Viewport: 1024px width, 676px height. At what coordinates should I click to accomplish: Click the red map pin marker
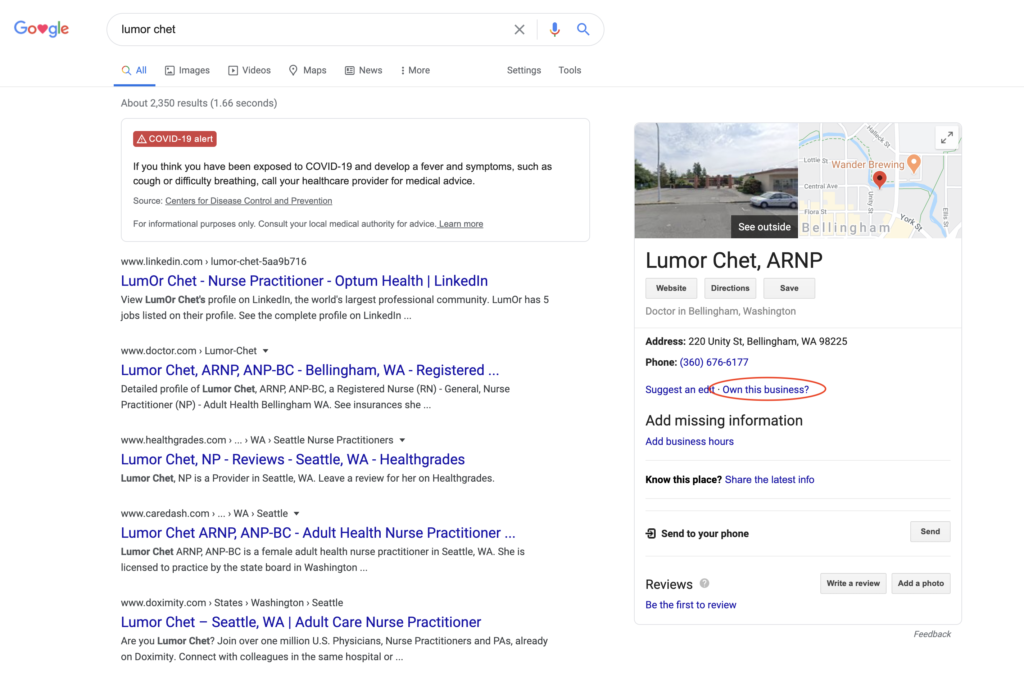tap(880, 180)
